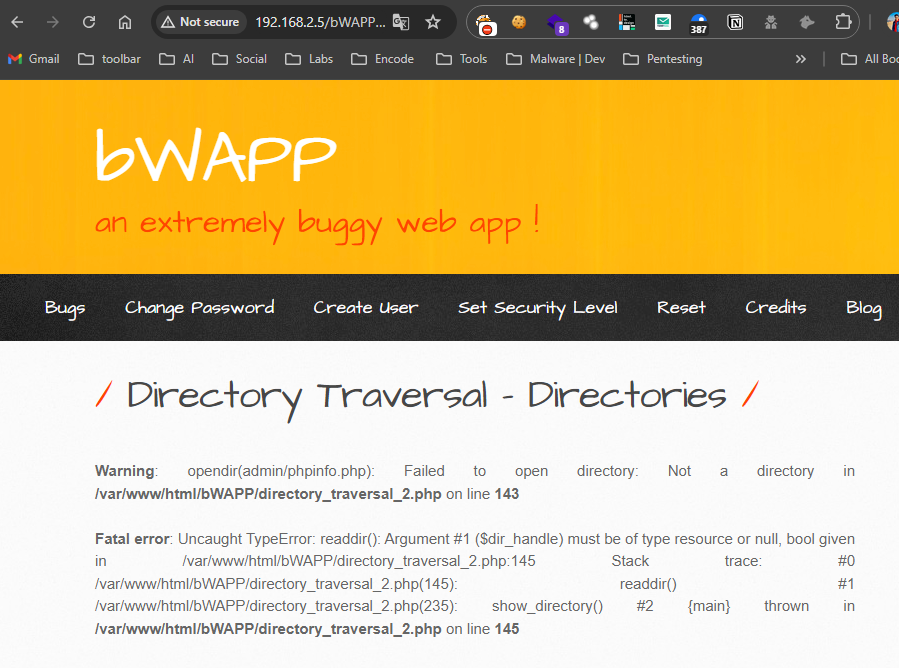The height and width of the screenshot is (668, 899).
Task: Open the Translate this page icon
Action: [x=401, y=22]
